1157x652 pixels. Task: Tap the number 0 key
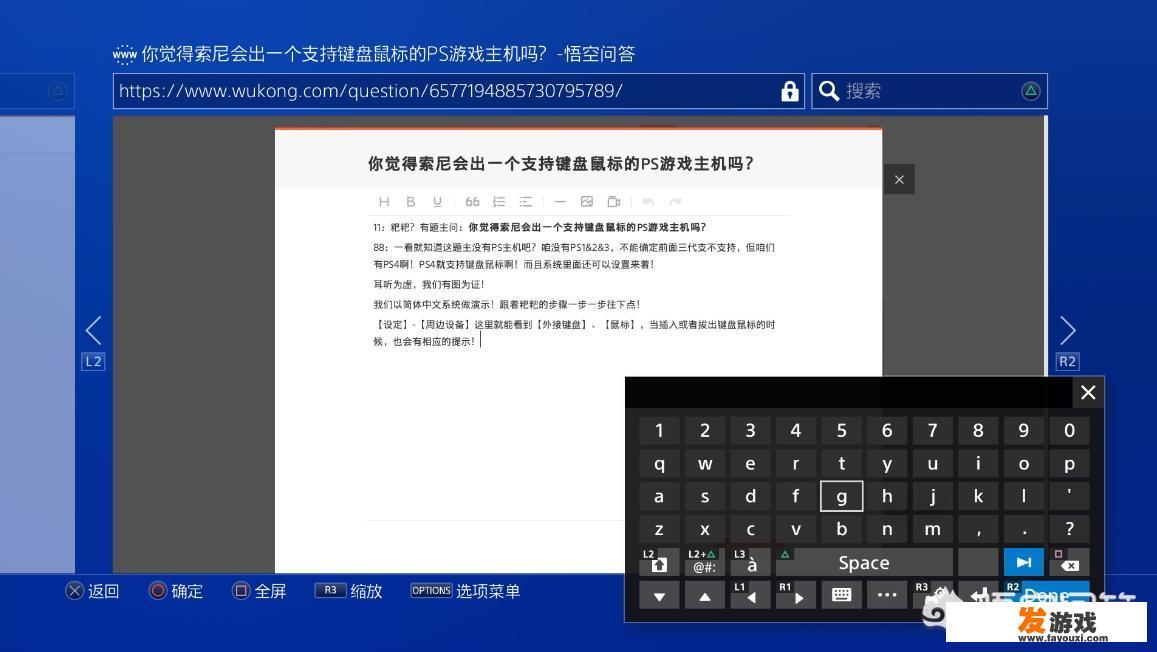pos(1069,431)
